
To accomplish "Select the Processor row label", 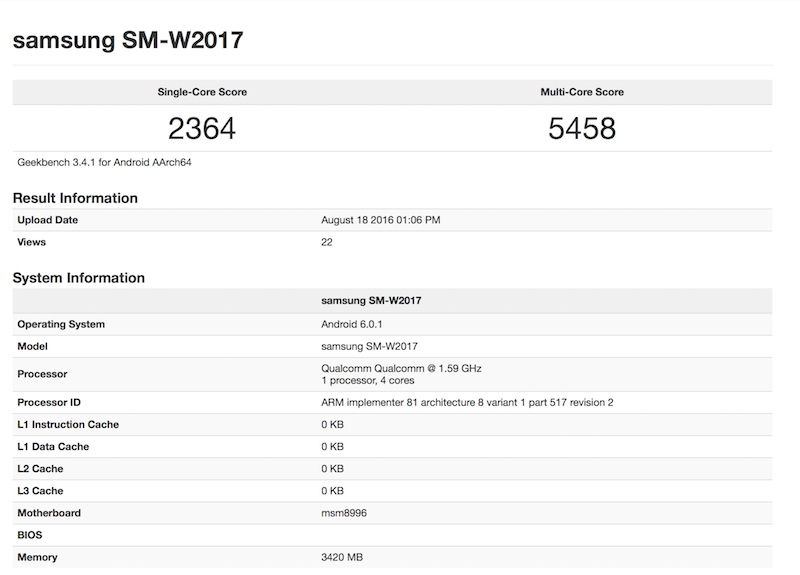I will [42, 374].
